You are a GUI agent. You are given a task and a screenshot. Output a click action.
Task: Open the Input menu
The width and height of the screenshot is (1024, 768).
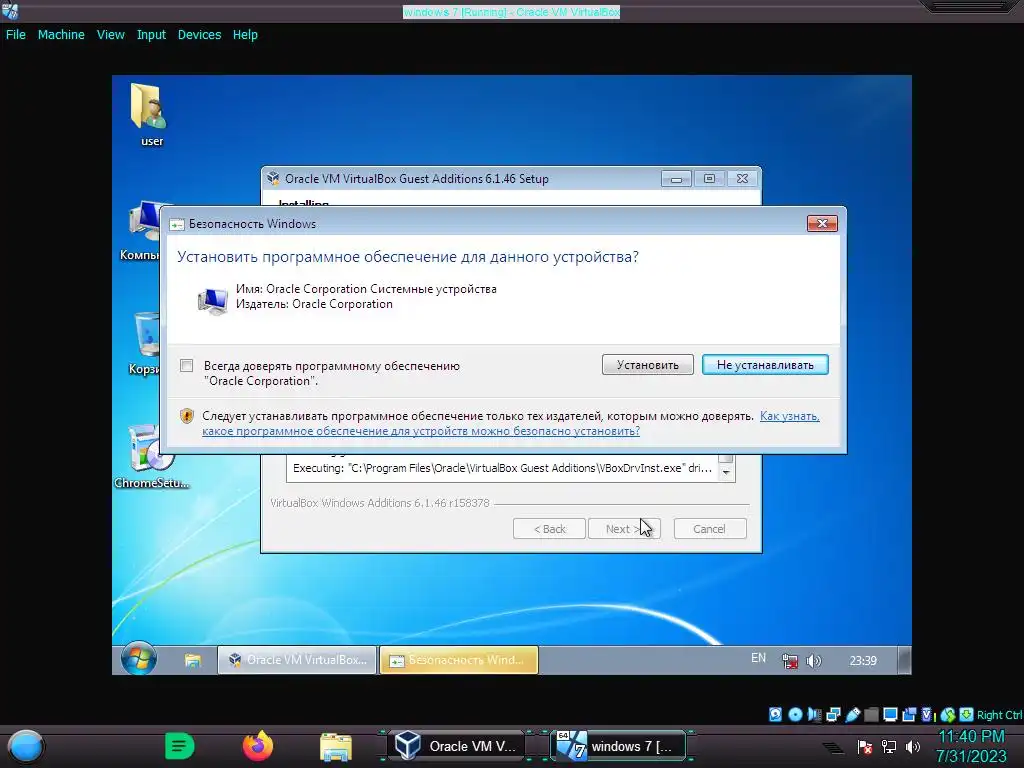coord(151,35)
